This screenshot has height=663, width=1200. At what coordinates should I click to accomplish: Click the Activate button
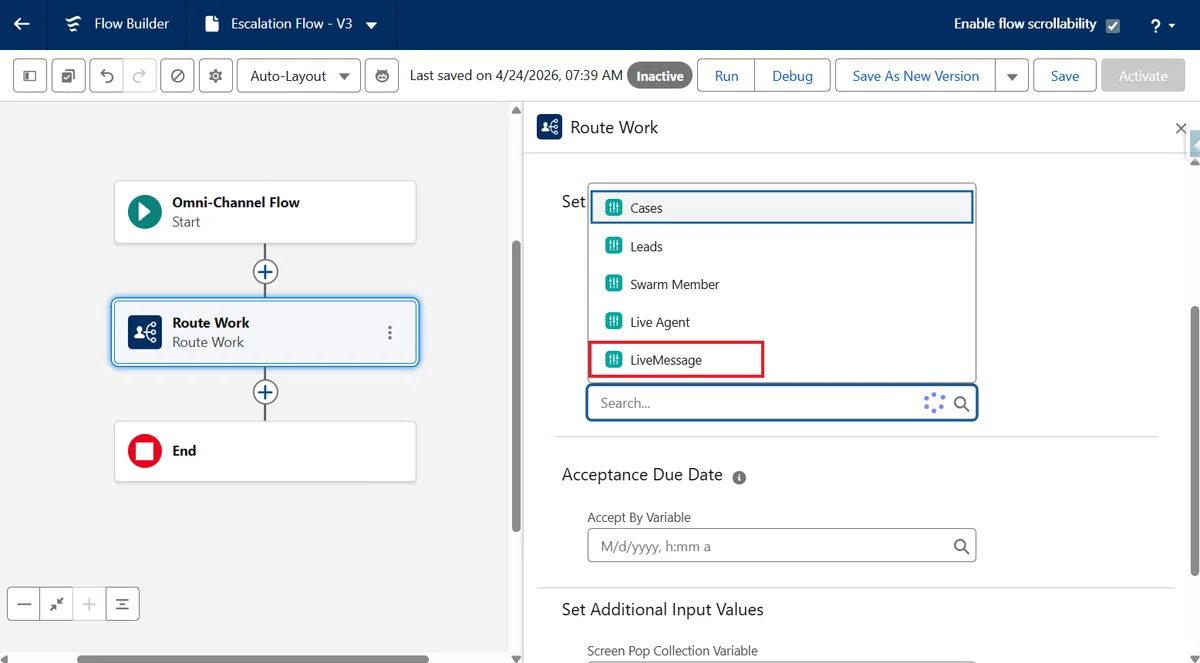coord(1143,76)
